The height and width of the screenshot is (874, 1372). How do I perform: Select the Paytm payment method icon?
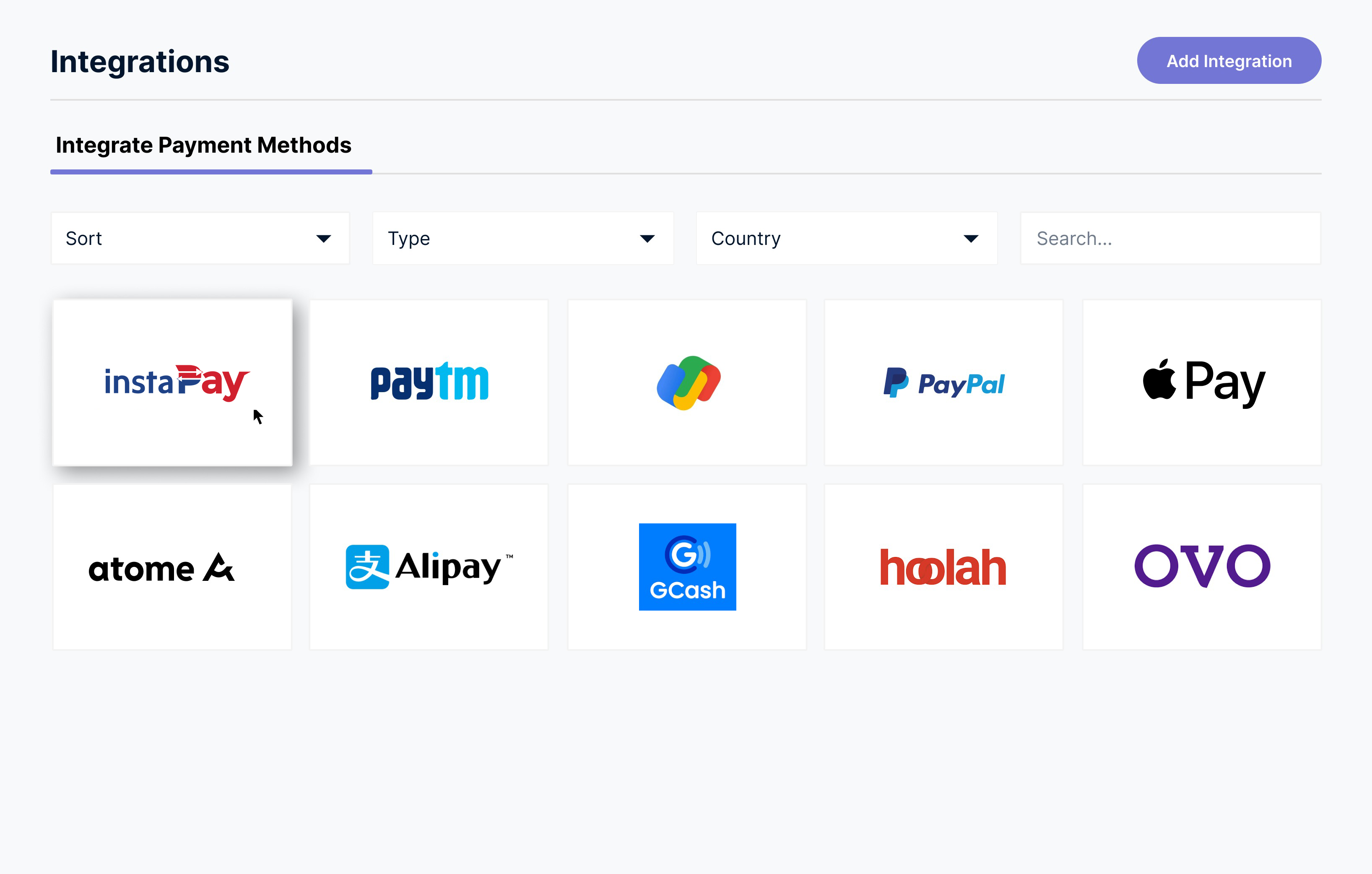(429, 382)
